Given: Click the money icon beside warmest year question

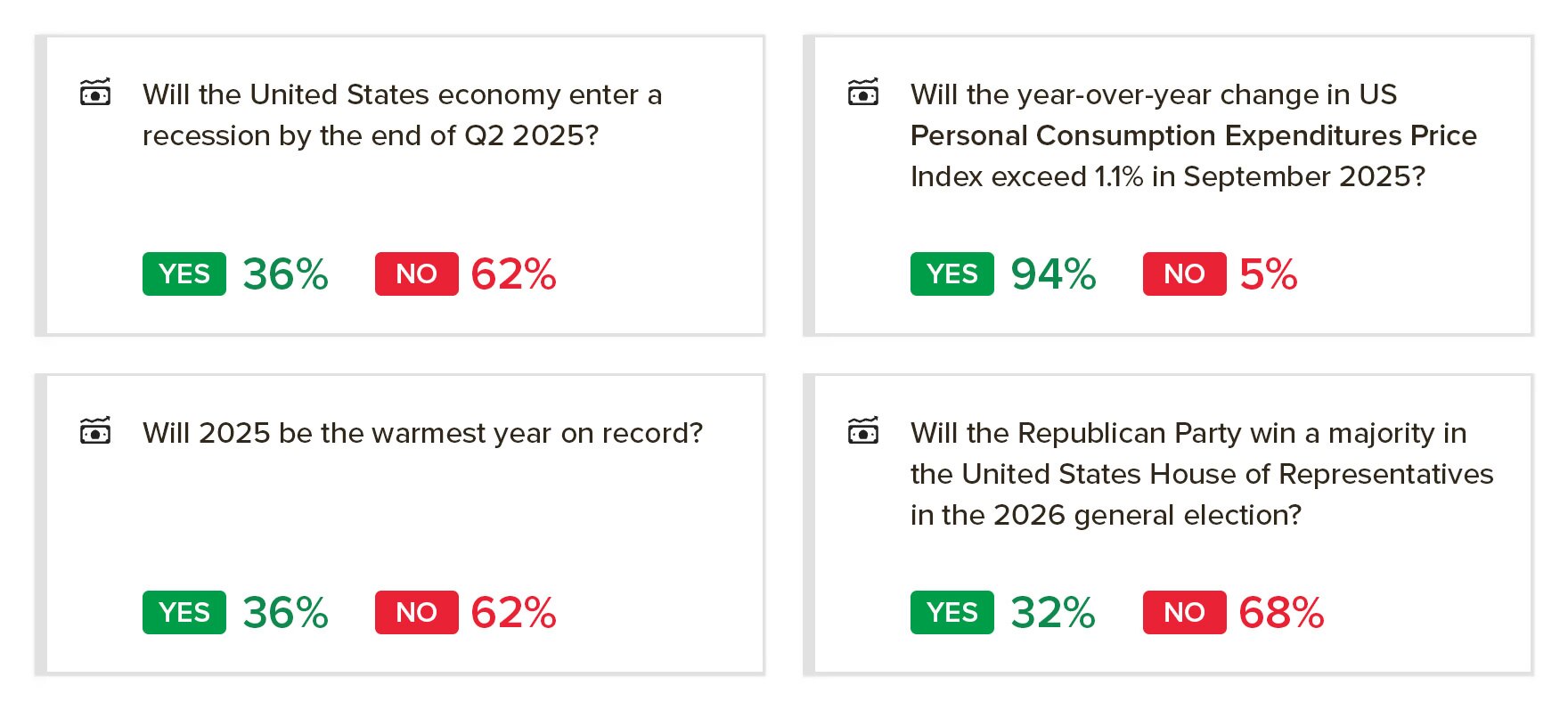Looking at the screenshot, I should tap(95, 430).
